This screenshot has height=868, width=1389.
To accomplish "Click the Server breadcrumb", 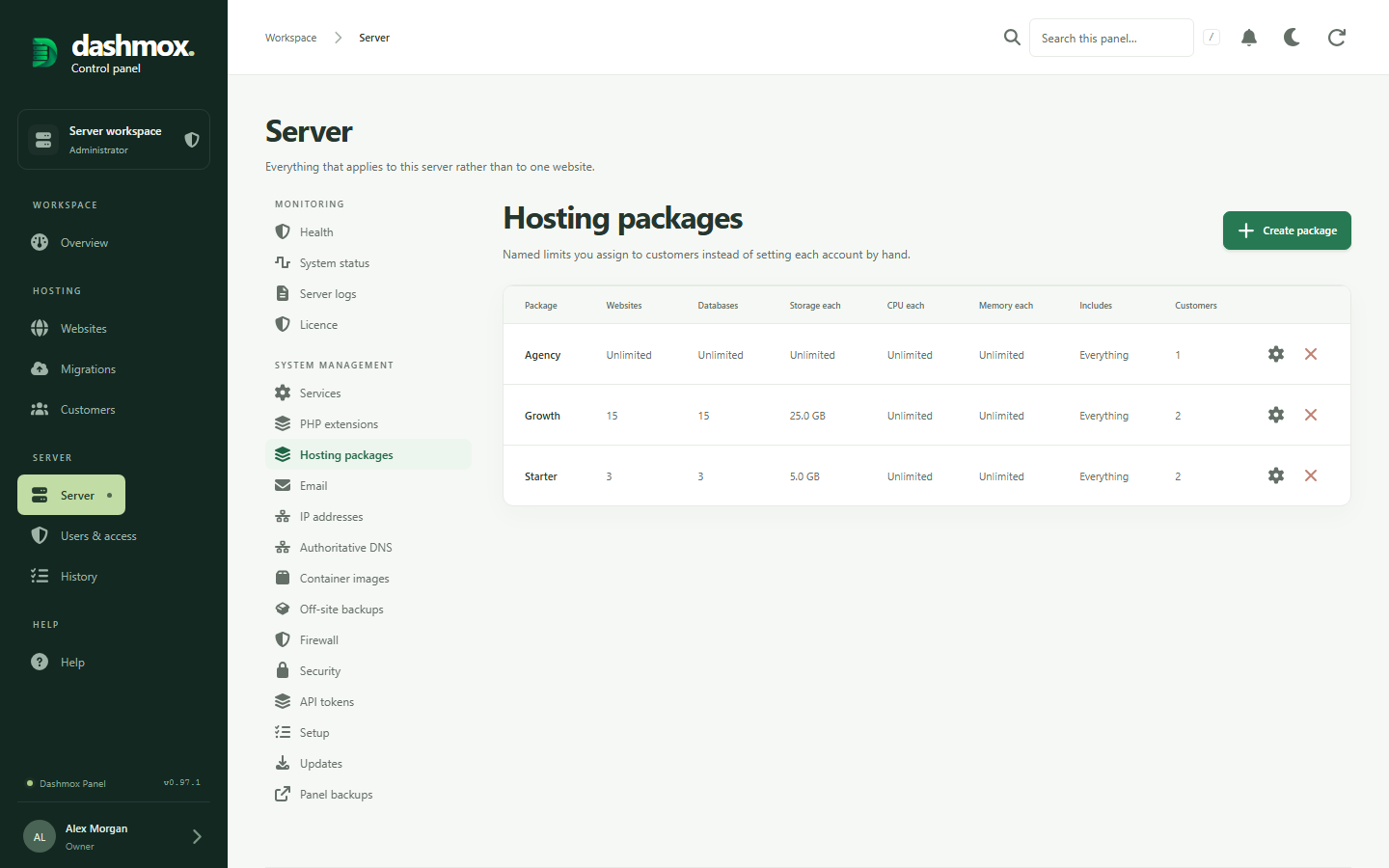I will tap(374, 38).
